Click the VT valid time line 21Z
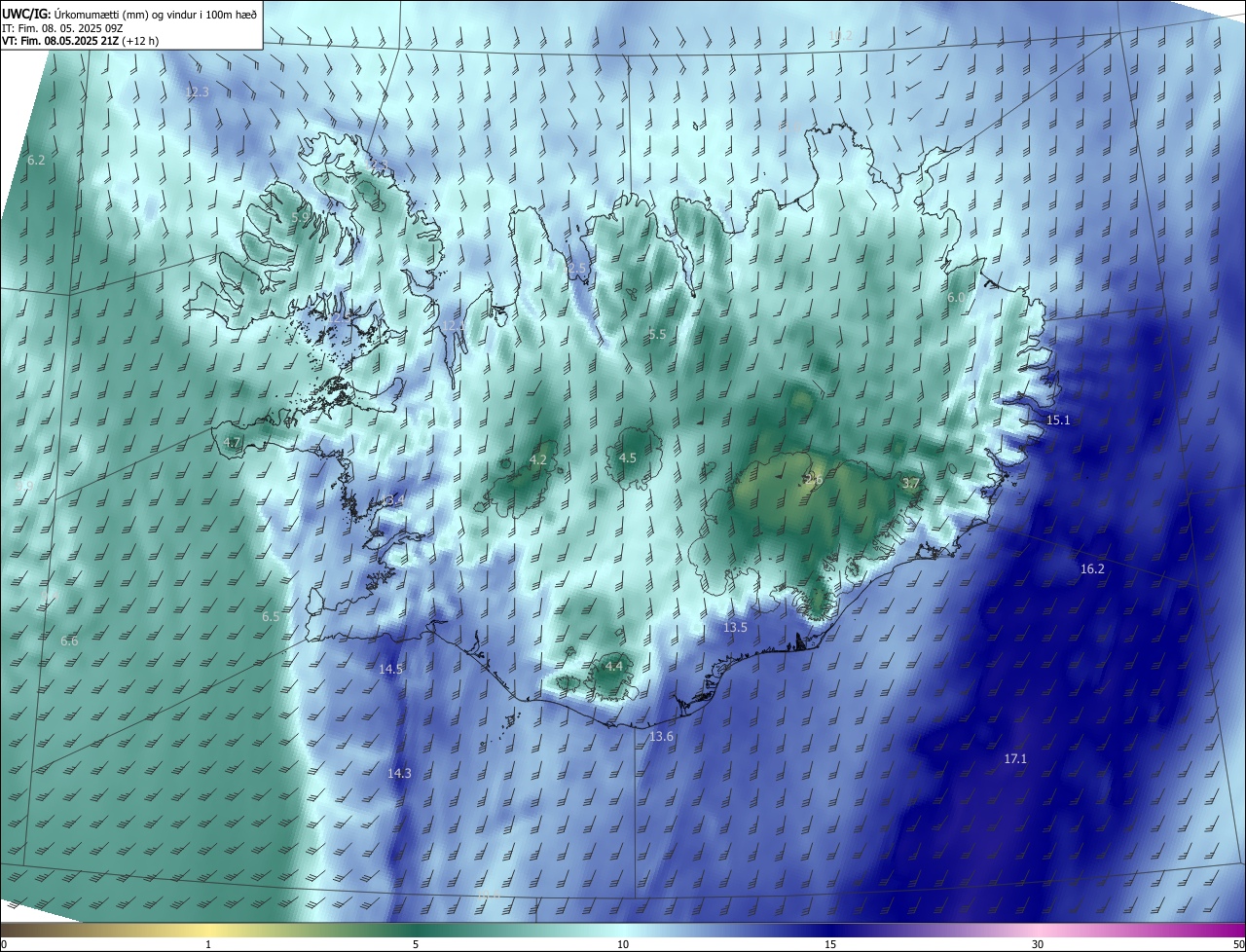The width and height of the screenshot is (1246, 952). pos(81,41)
